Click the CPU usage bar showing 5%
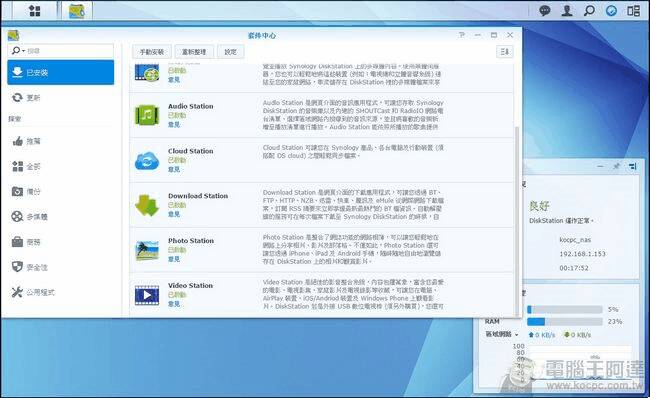The height and width of the screenshot is (398, 650). (565, 309)
